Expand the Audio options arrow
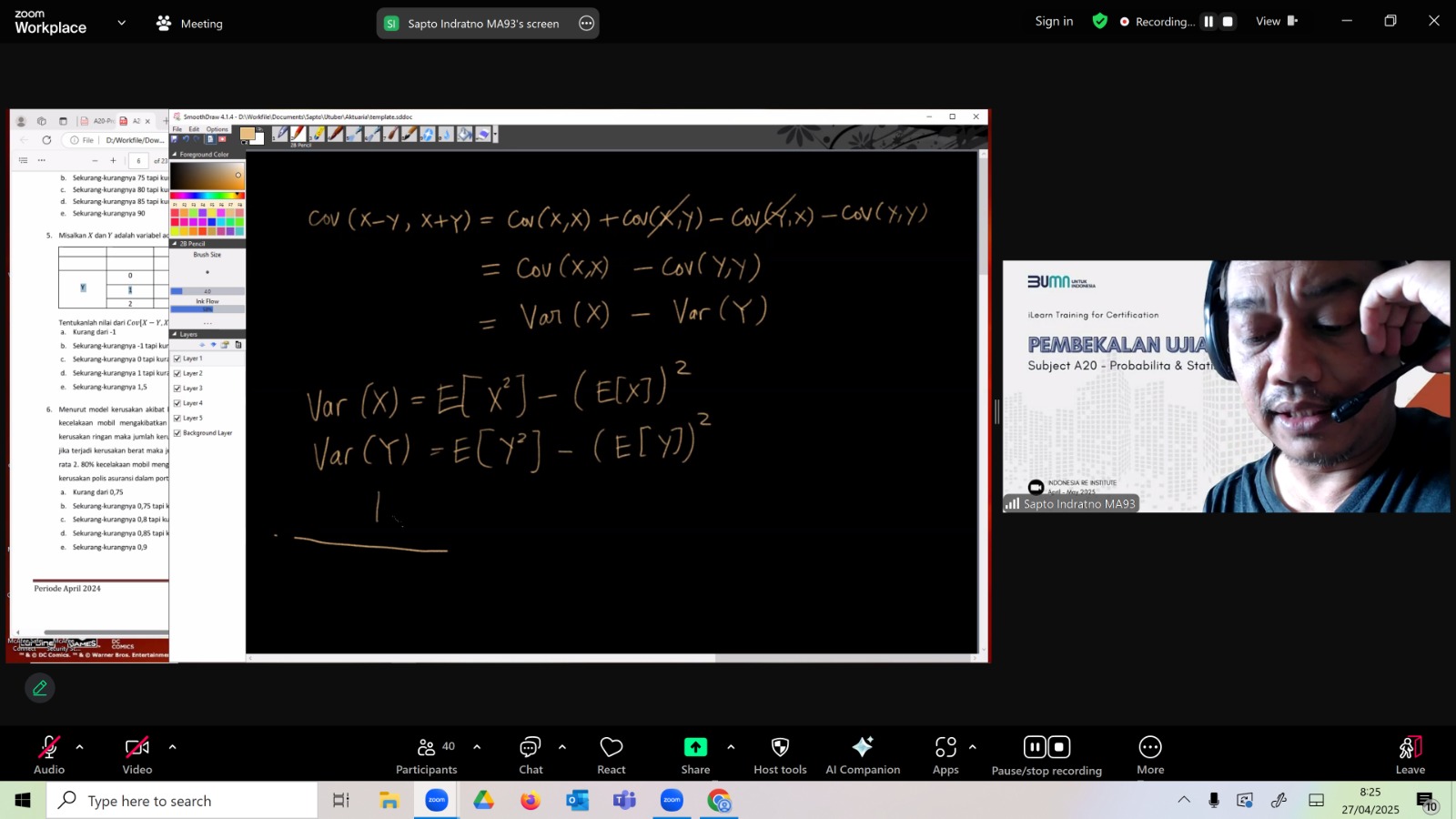The width and height of the screenshot is (1456, 819). point(79,747)
